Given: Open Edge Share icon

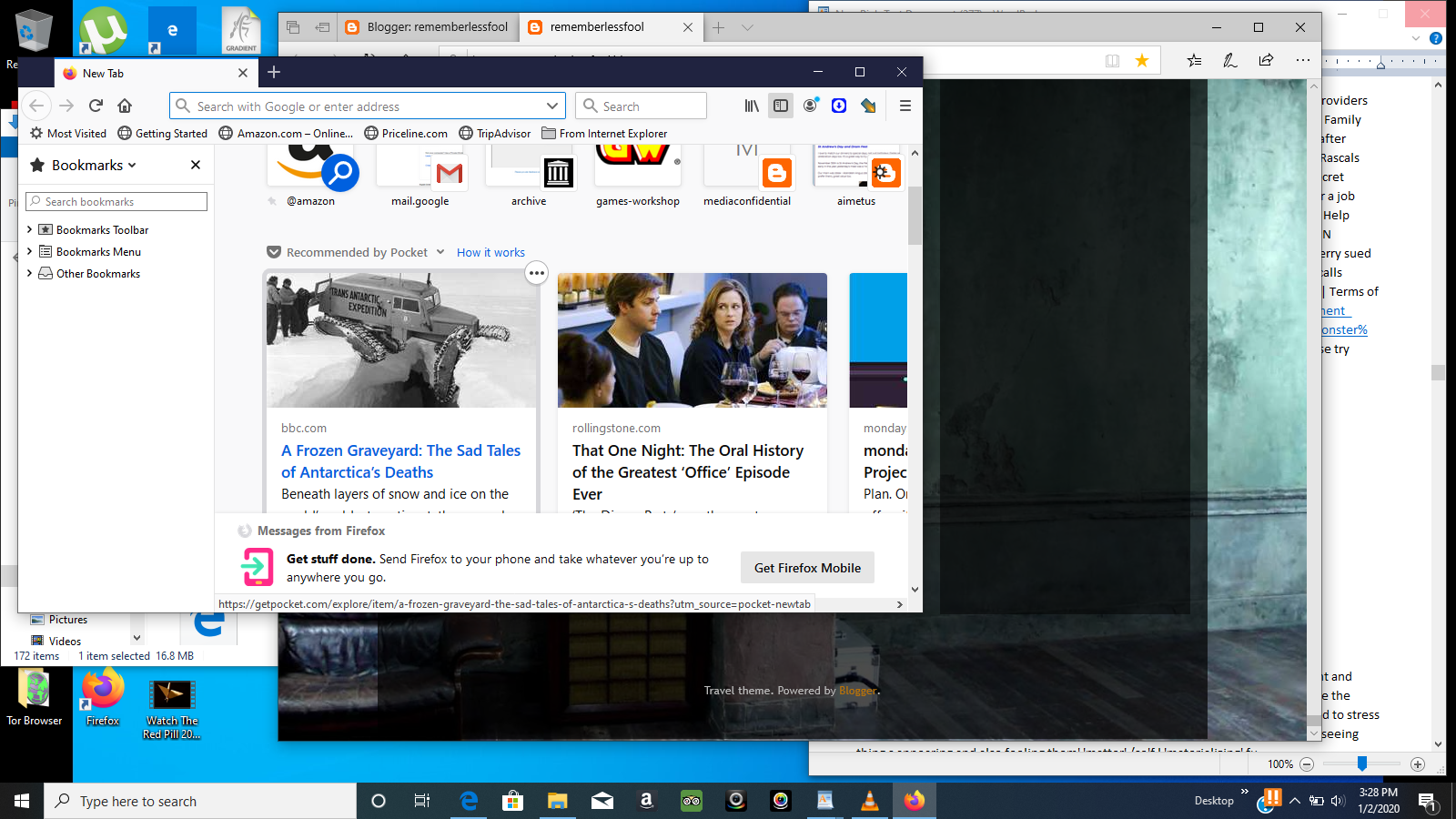Looking at the screenshot, I should tap(1266, 60).
